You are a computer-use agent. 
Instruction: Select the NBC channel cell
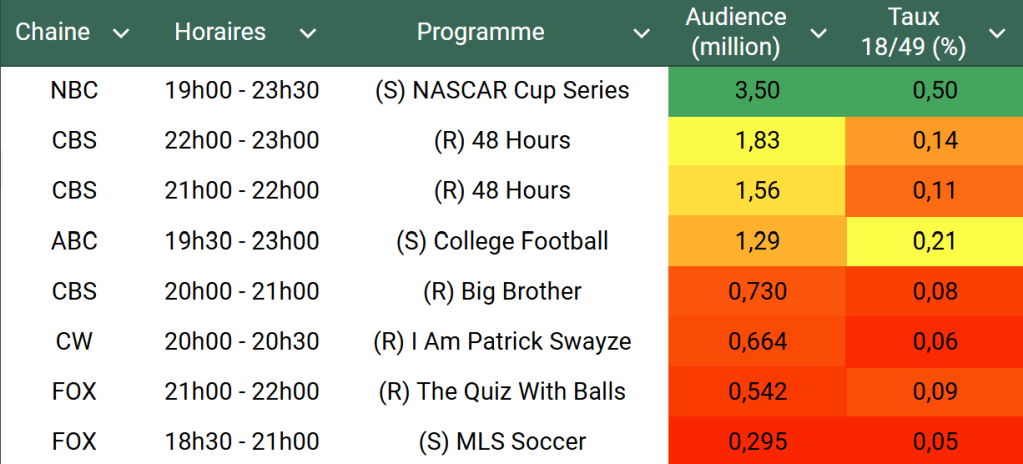(75, 90)
